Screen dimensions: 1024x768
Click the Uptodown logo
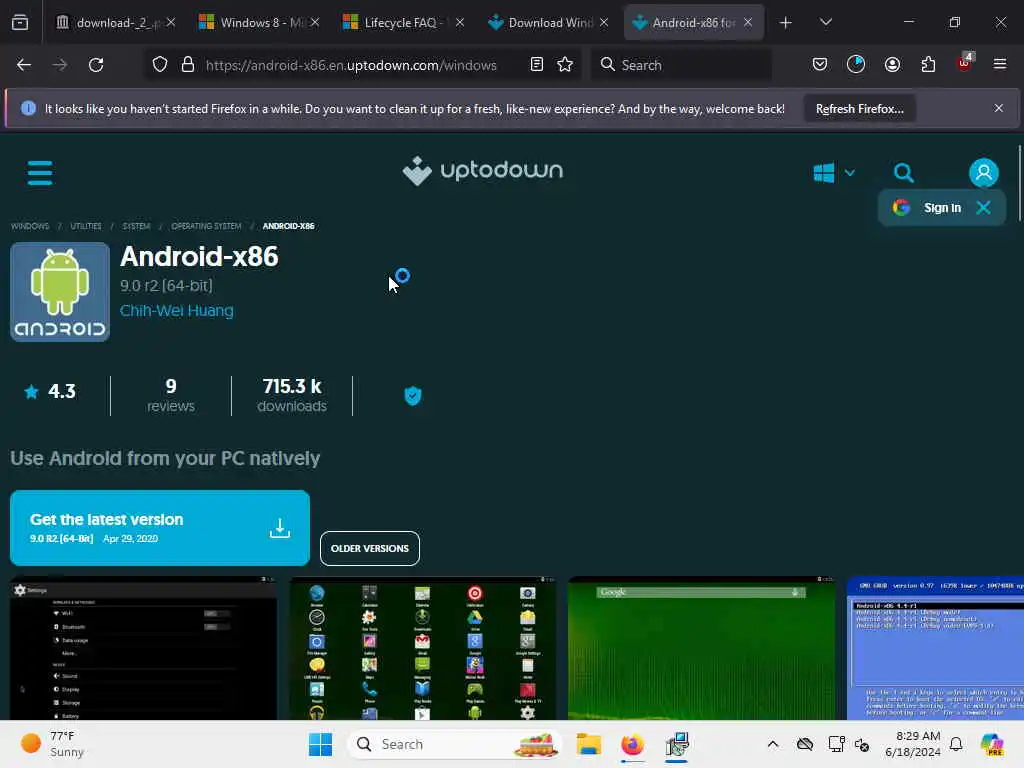(x=483, y=171)
